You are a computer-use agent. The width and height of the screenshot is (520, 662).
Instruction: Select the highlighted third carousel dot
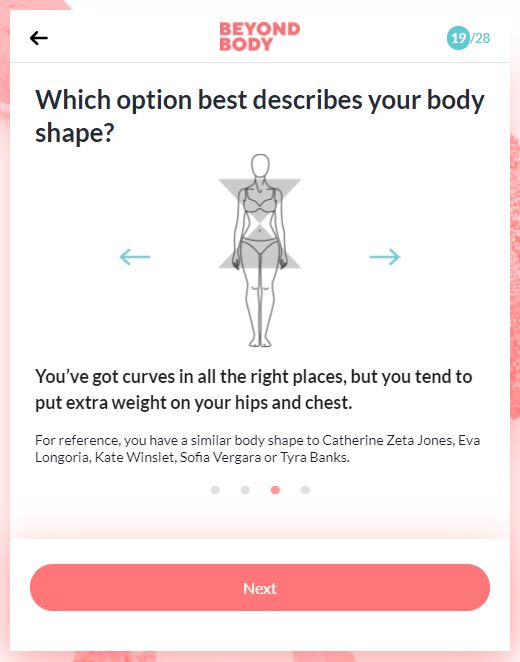275,490
